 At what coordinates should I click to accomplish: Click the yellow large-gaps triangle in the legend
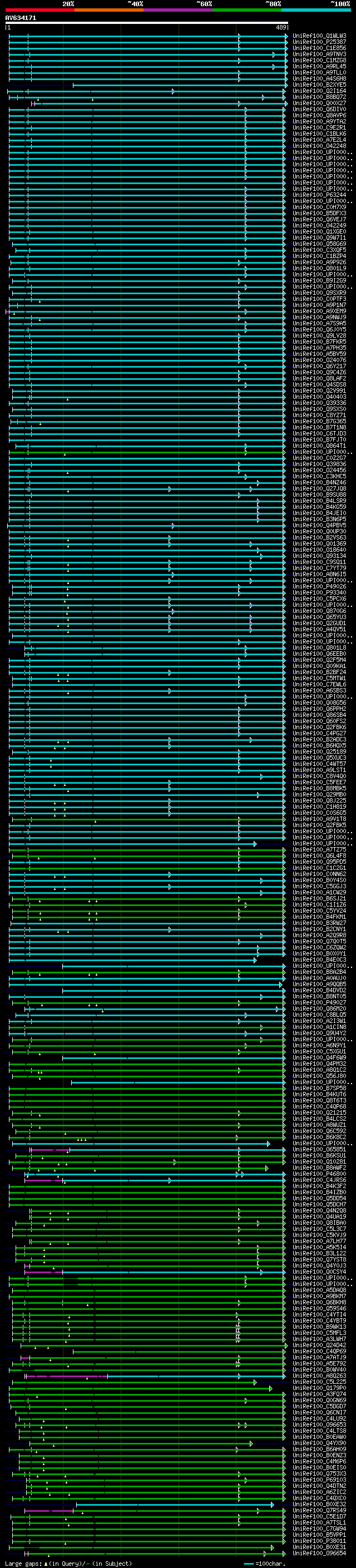(46, 1564)
